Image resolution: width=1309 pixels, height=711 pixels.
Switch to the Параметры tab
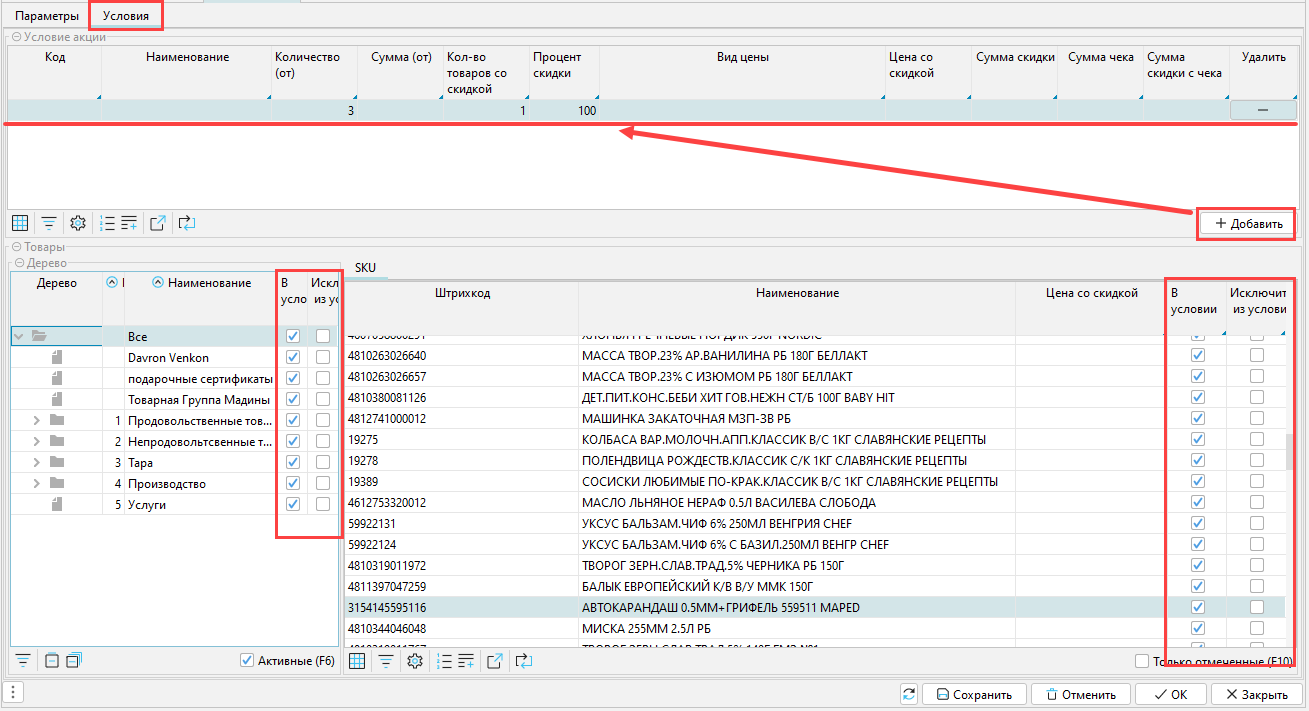(47, 16)
